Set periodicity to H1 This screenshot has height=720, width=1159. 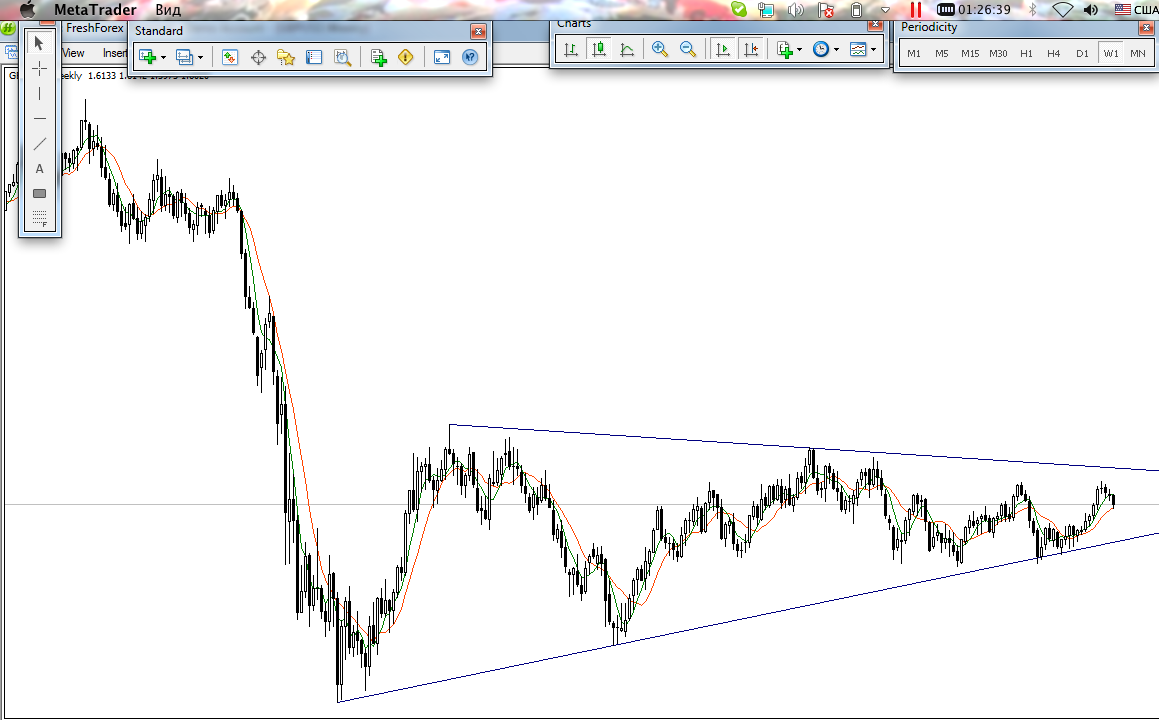point(1026,53)
